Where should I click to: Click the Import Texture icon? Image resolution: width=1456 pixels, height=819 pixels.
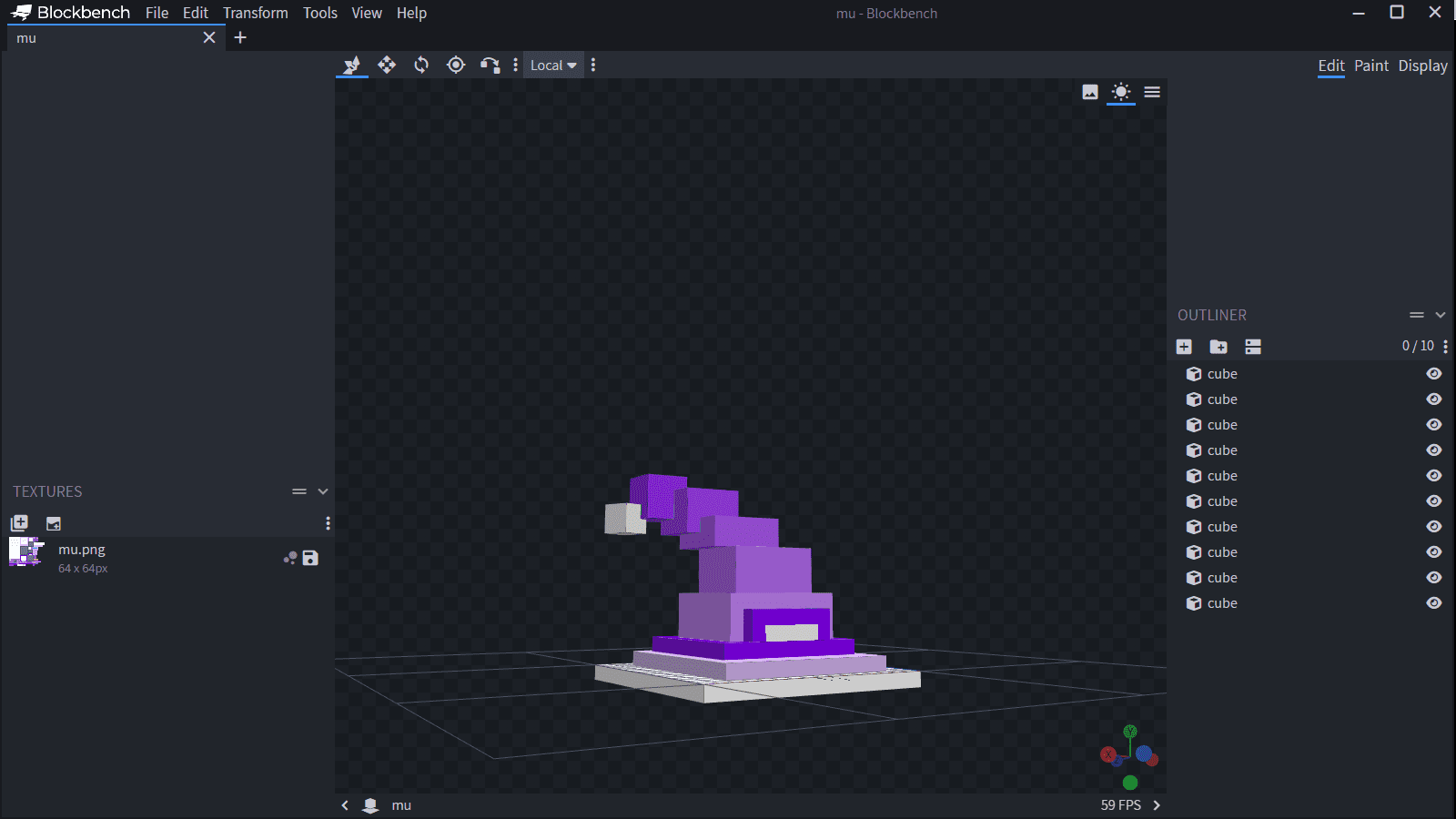(19, 523)
